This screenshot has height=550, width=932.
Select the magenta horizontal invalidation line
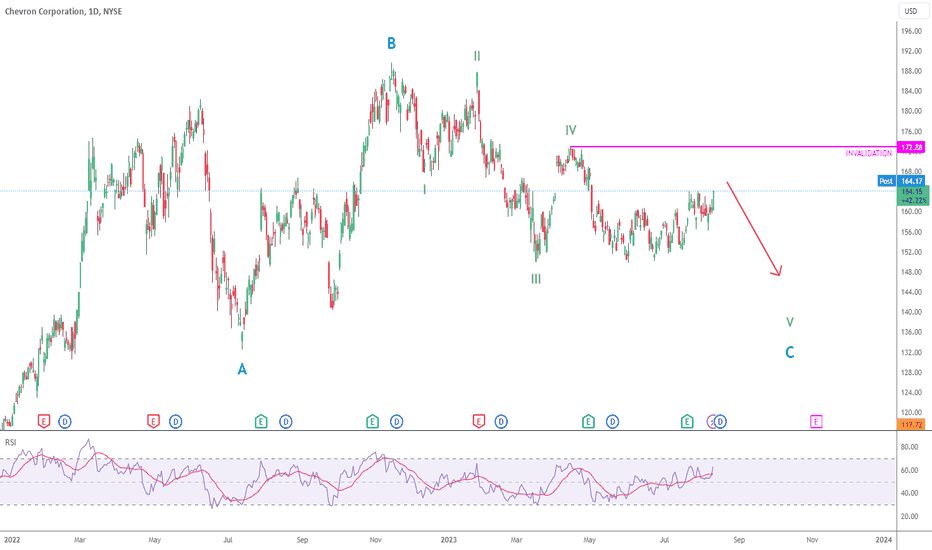(x=732, y=146)
